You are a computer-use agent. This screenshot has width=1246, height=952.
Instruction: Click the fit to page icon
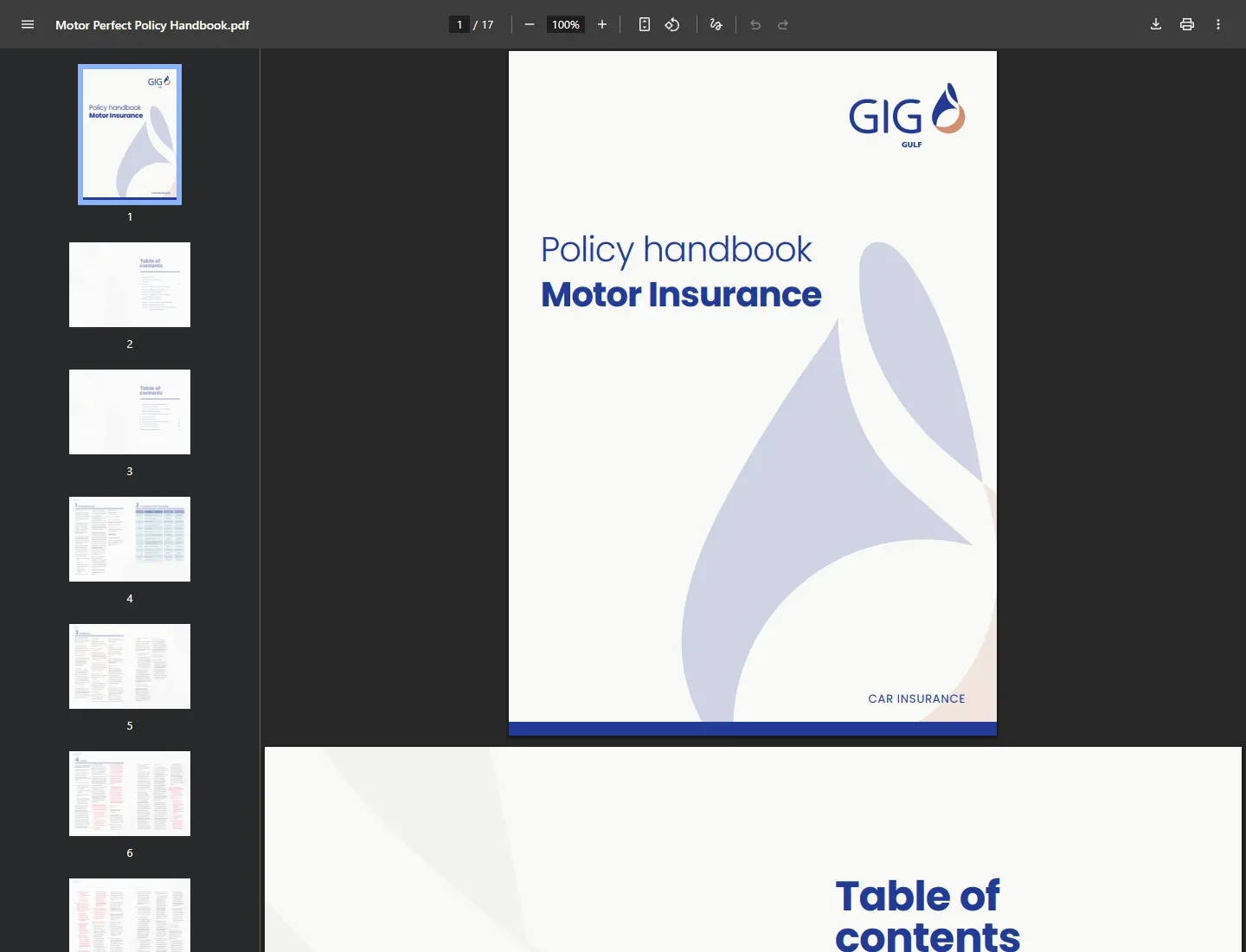(x=645, y=24)
